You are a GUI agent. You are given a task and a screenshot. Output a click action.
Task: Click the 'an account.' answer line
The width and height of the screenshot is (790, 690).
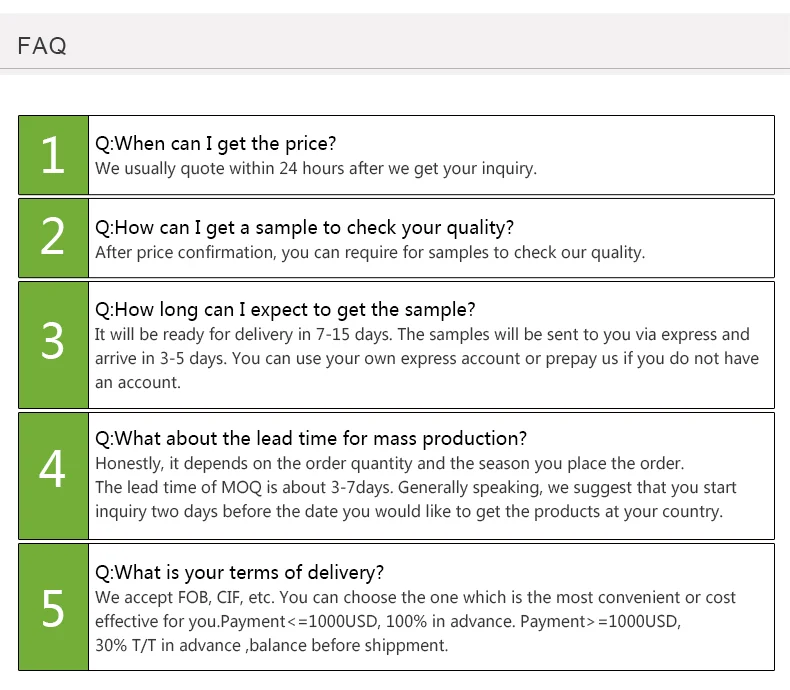coord(138,382)
